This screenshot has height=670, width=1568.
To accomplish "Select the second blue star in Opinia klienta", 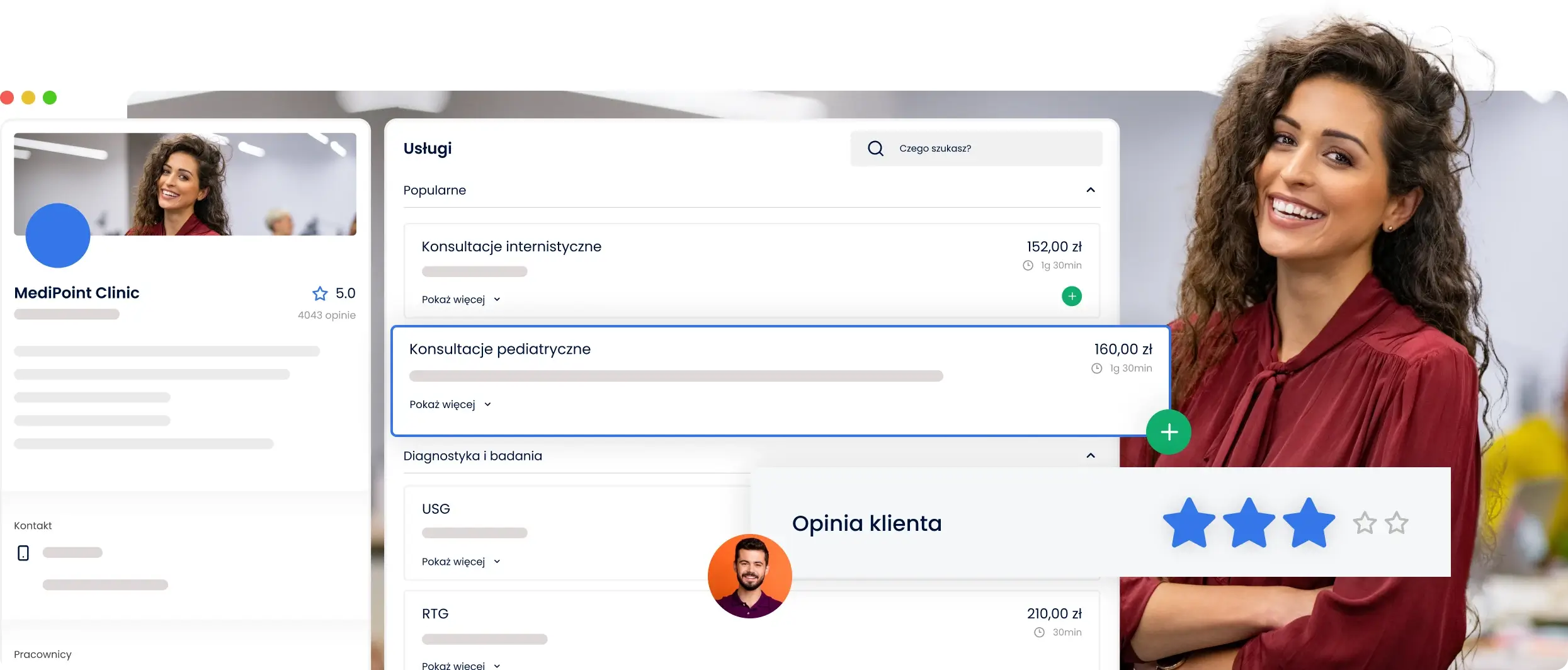I will click(1249, 523).
